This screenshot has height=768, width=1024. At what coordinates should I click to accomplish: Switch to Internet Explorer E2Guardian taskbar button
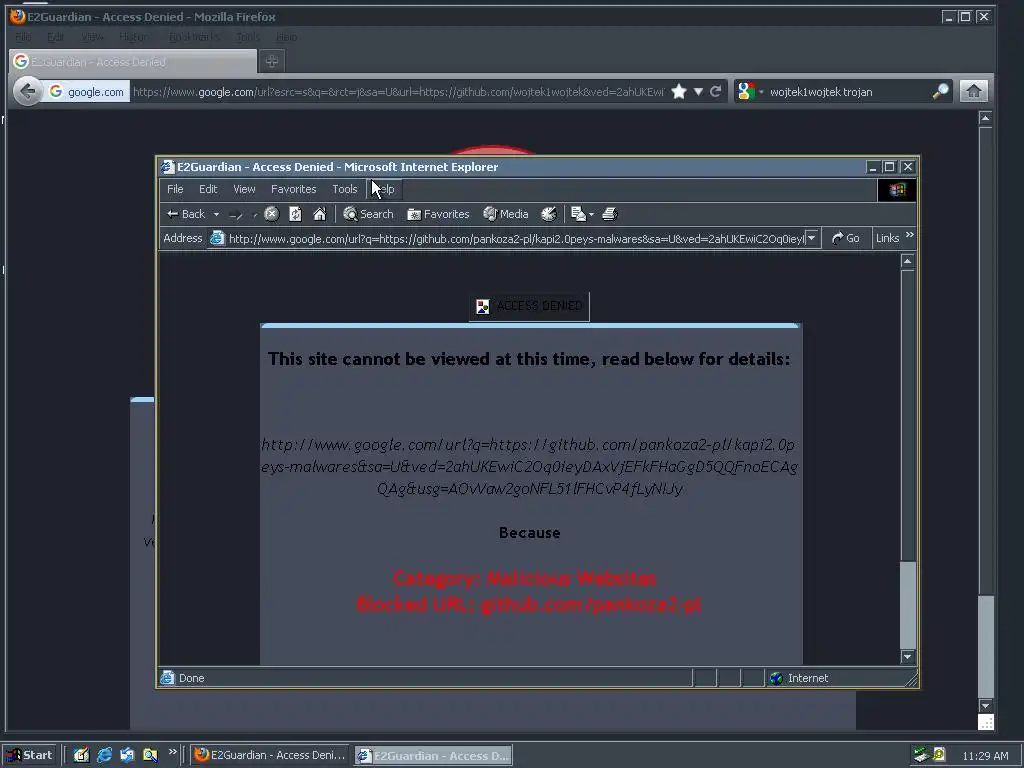(434, 756)
